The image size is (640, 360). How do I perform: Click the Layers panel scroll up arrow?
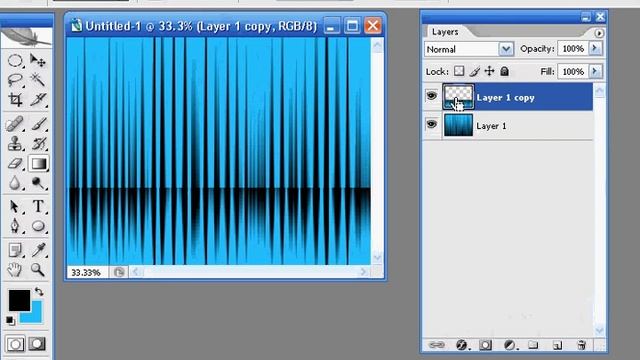[600, 91]
